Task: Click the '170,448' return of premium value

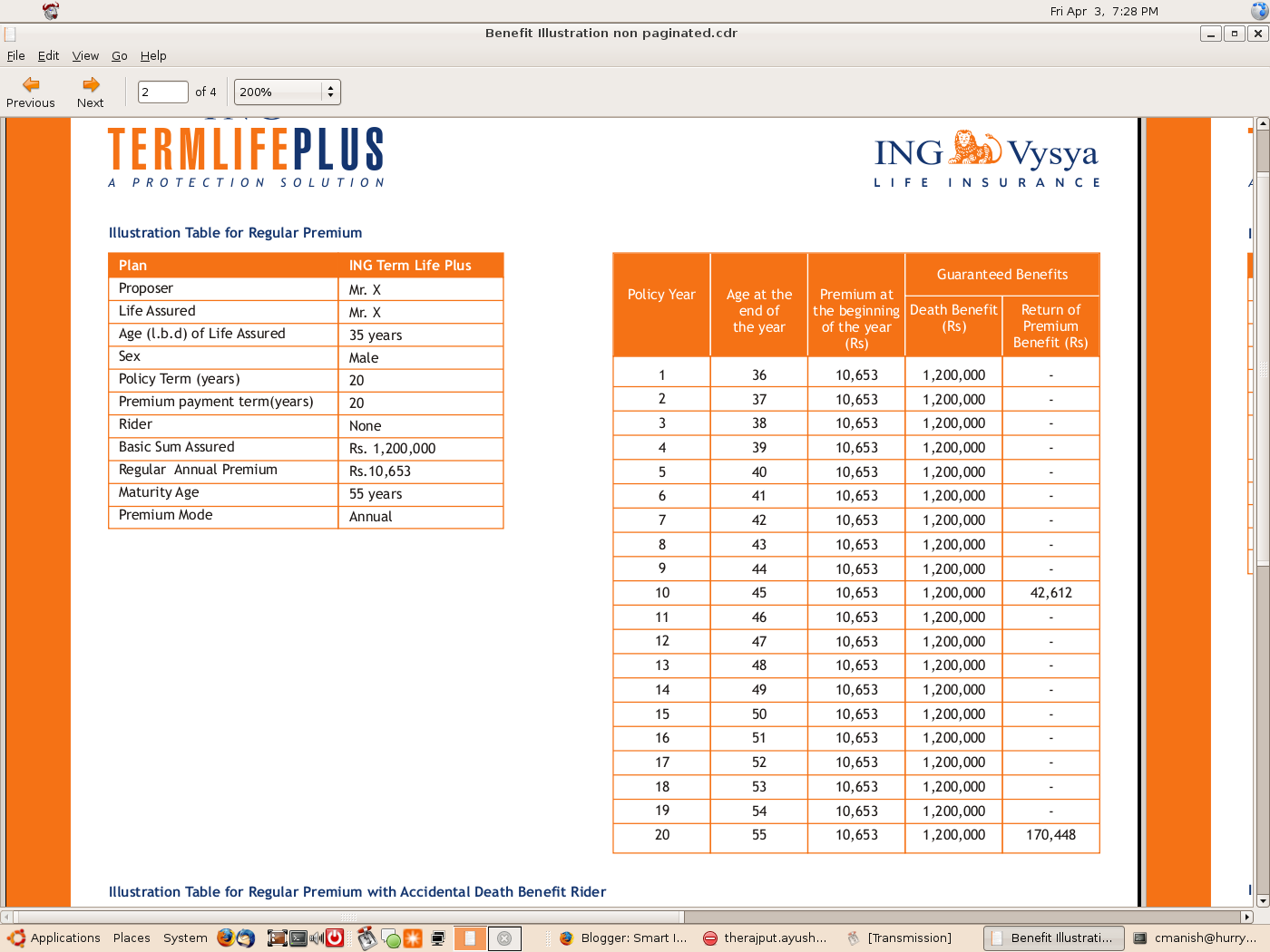Action: [x=1051, y=835]
